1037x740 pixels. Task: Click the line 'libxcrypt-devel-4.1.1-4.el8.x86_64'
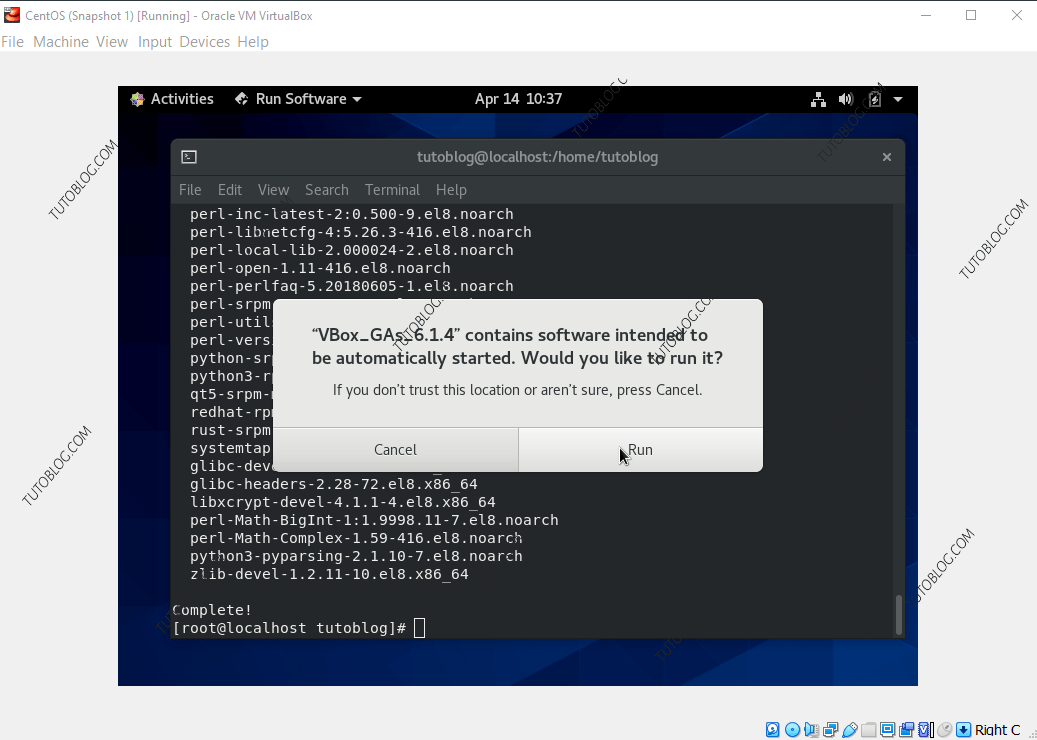point(343,502)
